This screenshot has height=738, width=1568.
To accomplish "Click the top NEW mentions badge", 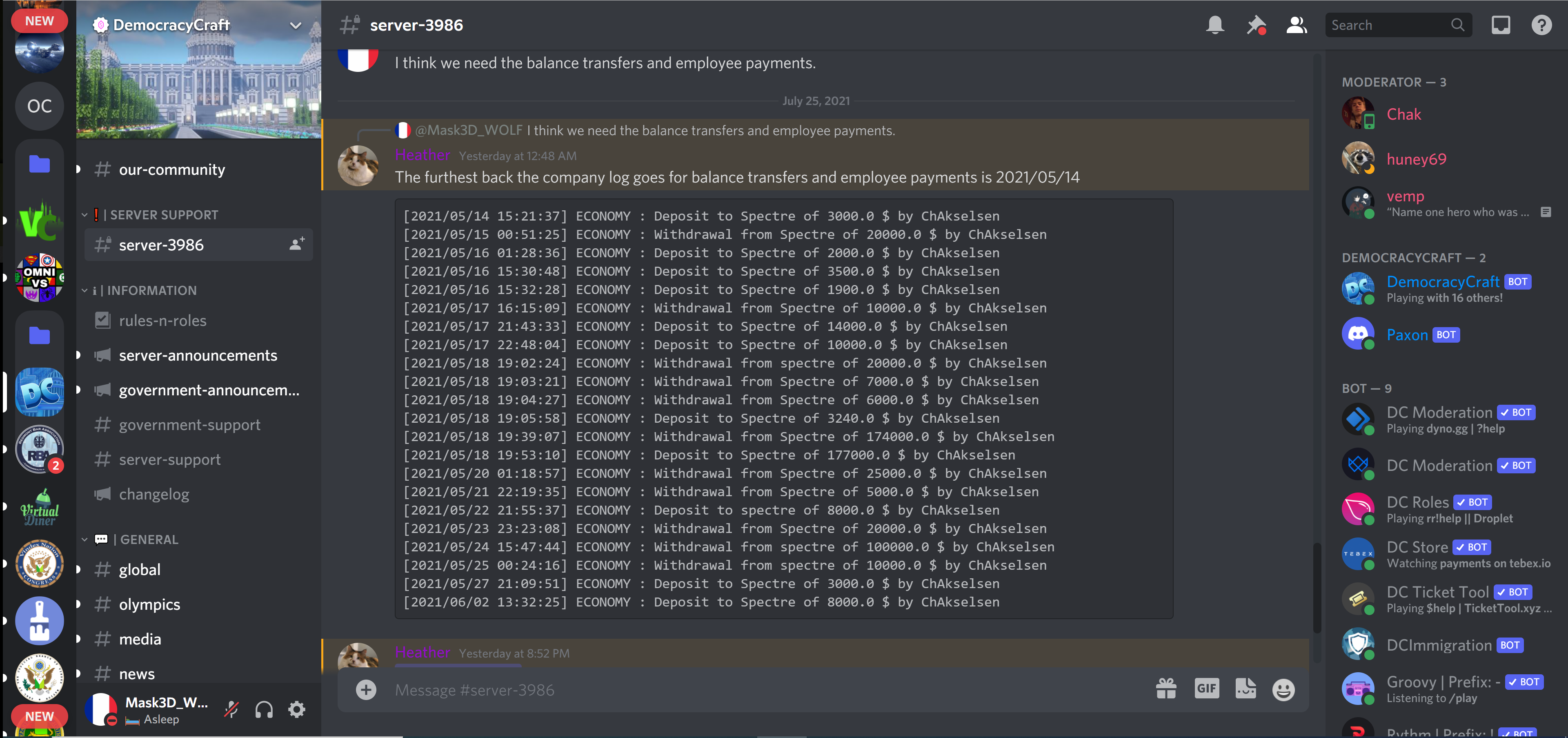I will pyautogui.click(x=39, y=21).
